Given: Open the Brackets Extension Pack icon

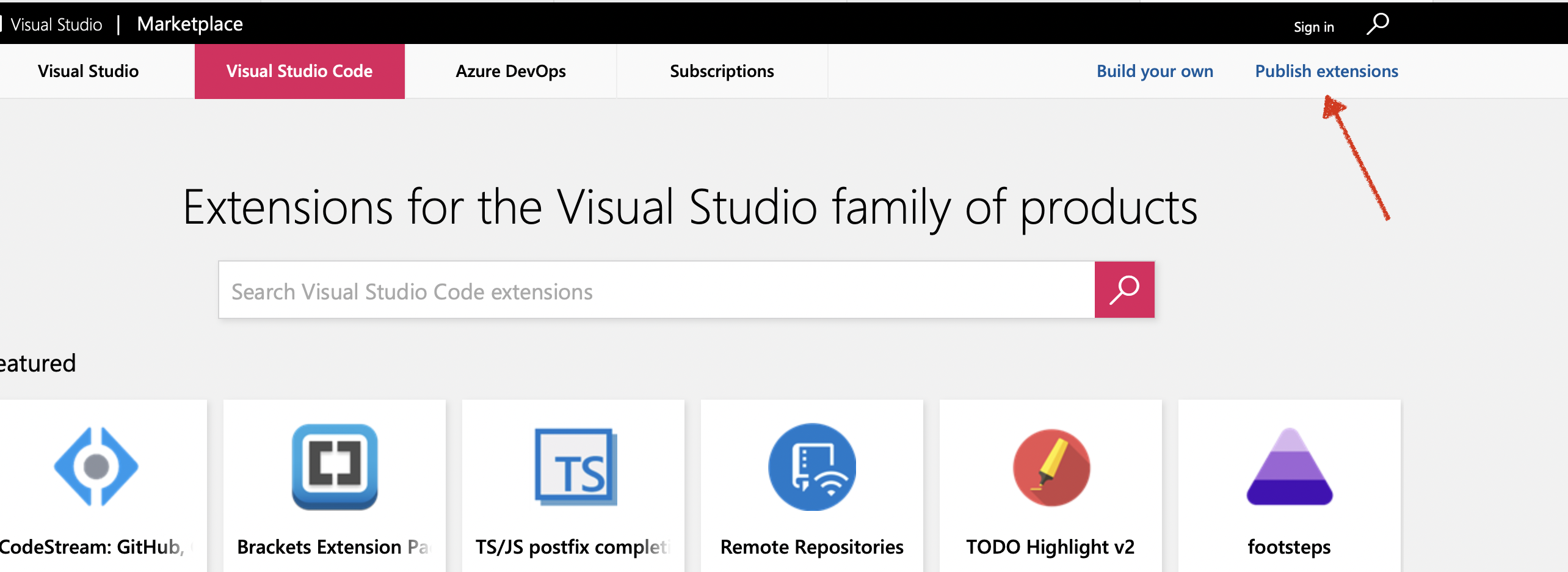Looking at the screenshot, I should [335, 467].
